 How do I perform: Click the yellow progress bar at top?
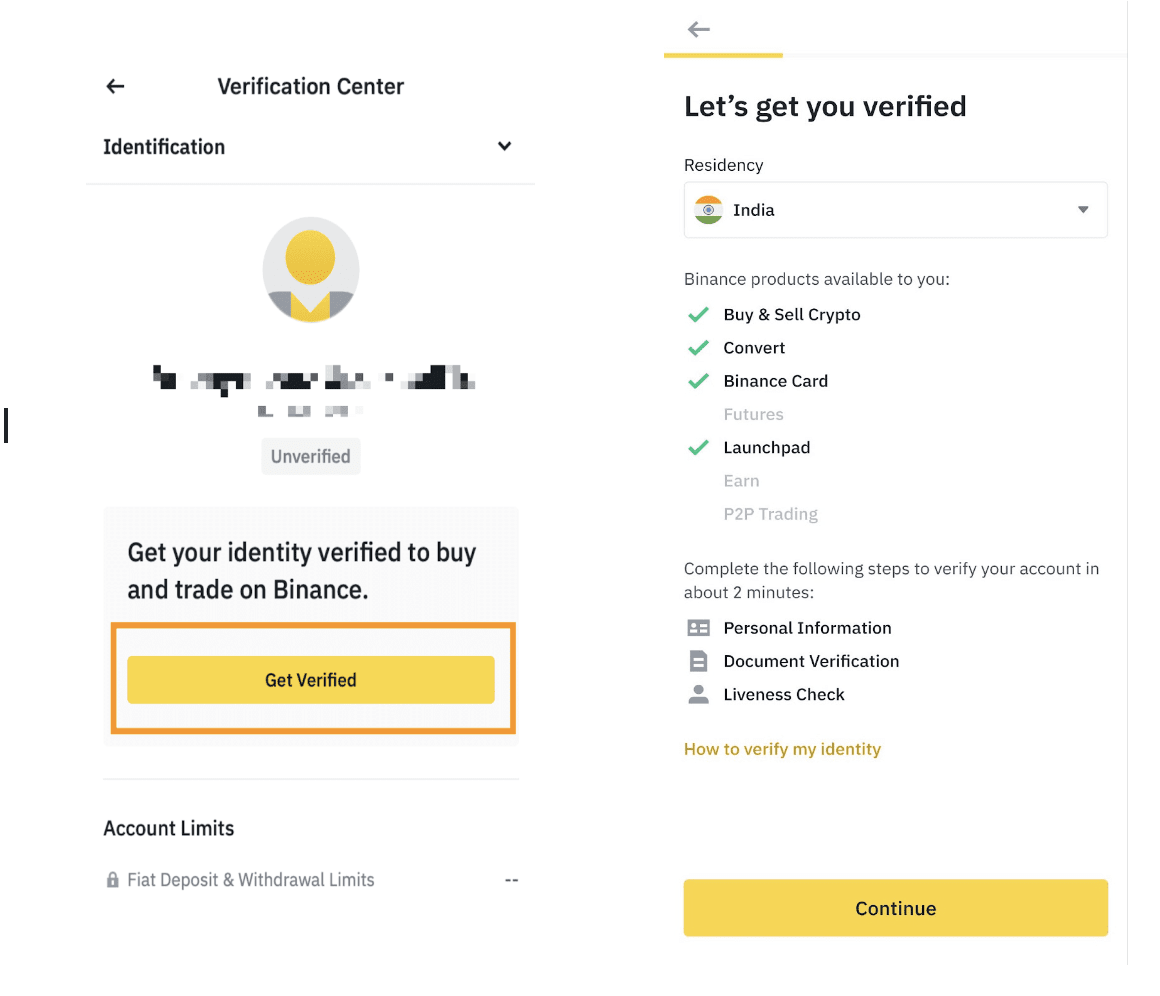tap(723, 54)
